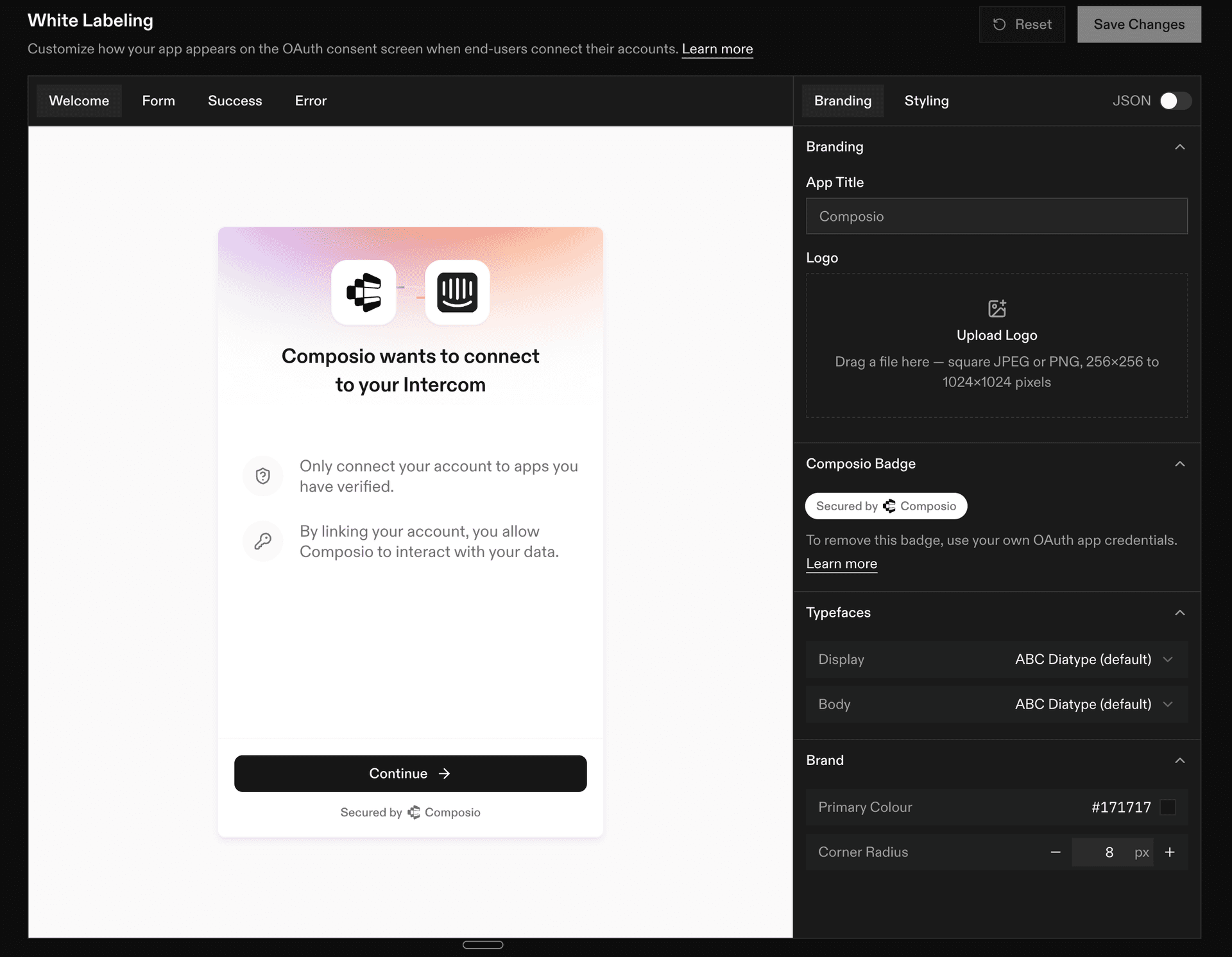Click the upload image icon in Logo area
This screenshot has width=1232, height=957.
pyautogui.click(x=997, y=309)
